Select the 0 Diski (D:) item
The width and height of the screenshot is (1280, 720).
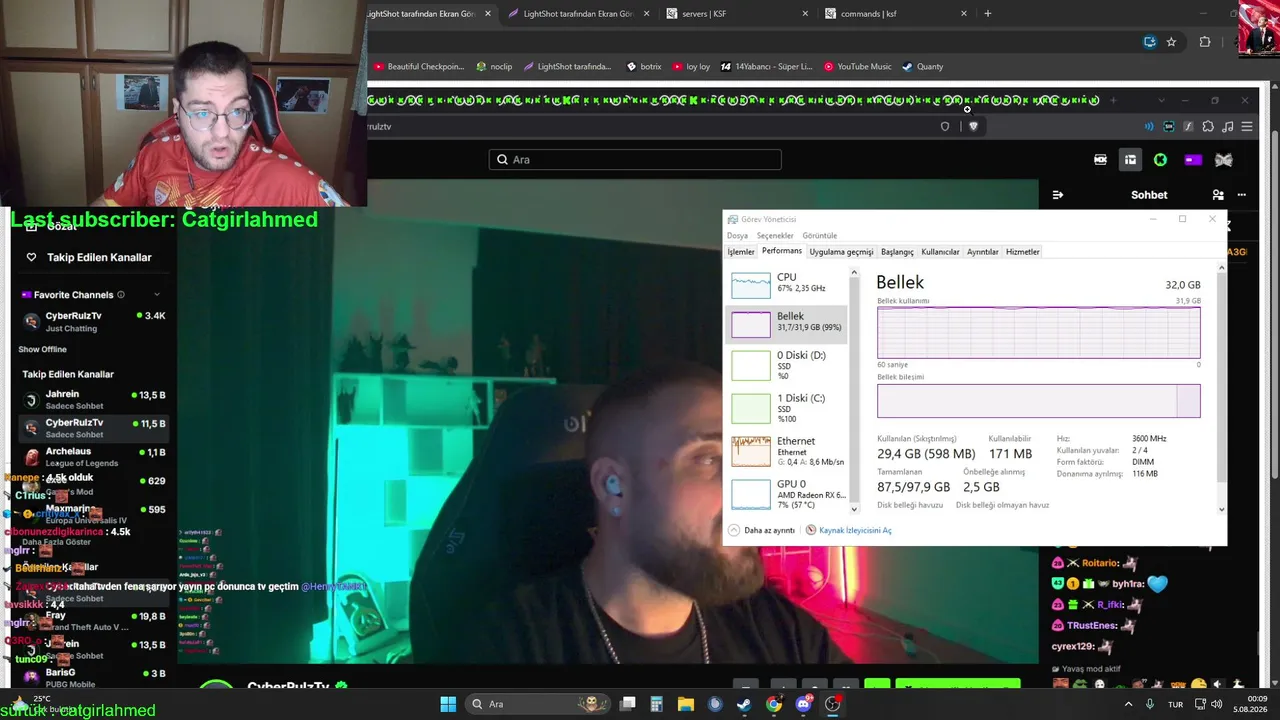(787, 365)
